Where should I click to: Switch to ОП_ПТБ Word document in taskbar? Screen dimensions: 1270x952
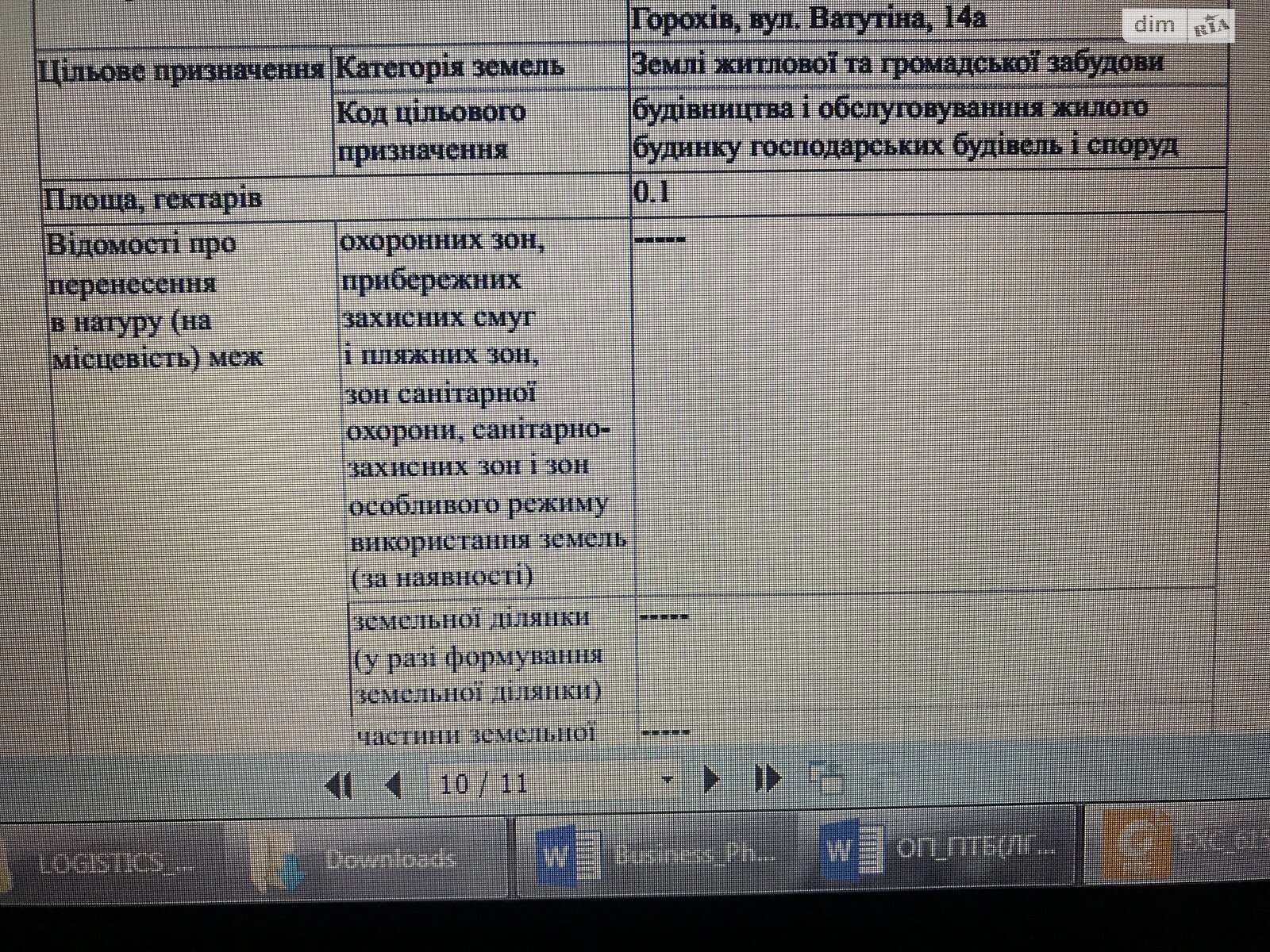tap(939, 850)
